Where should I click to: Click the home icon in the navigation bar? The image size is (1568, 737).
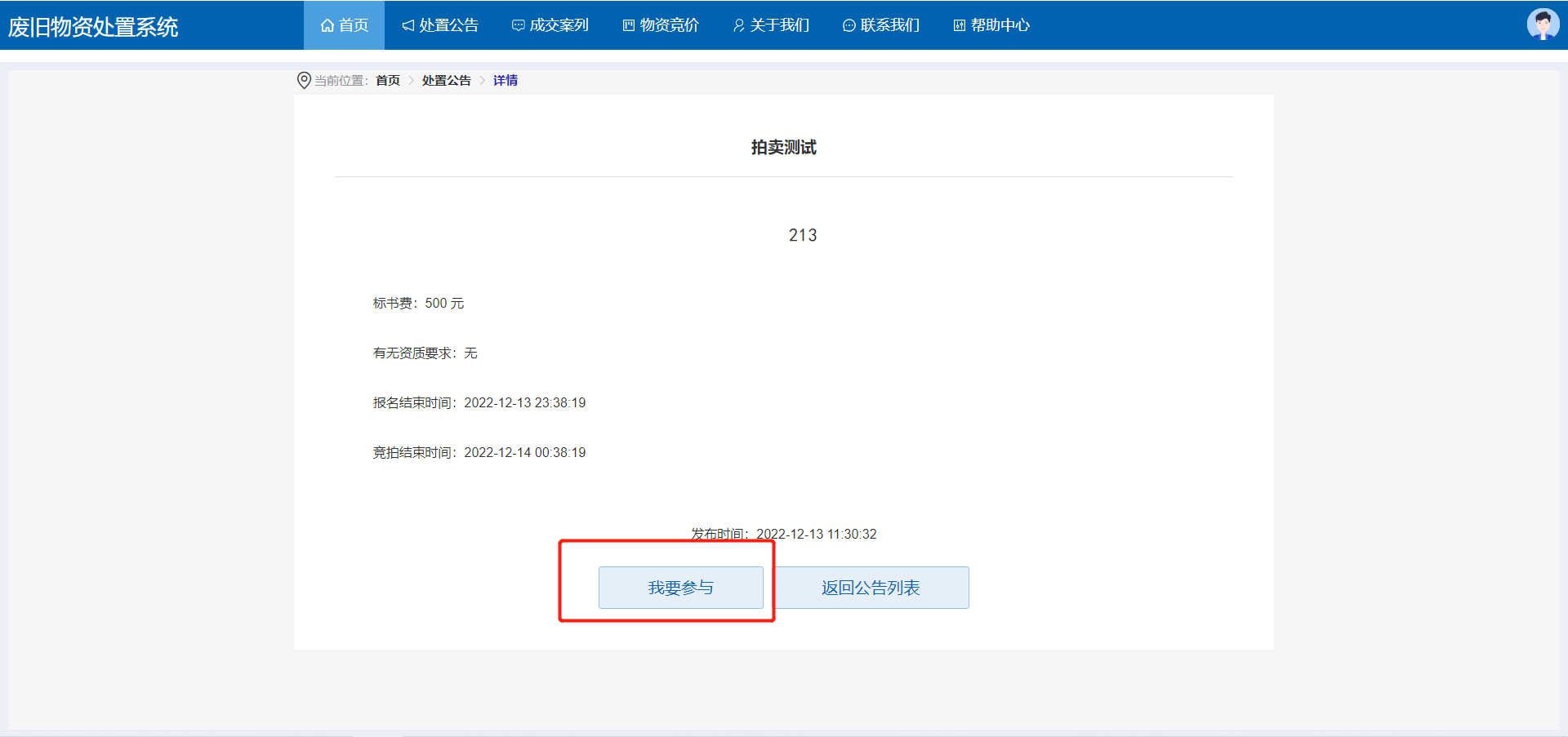click(x=327, y=25)
